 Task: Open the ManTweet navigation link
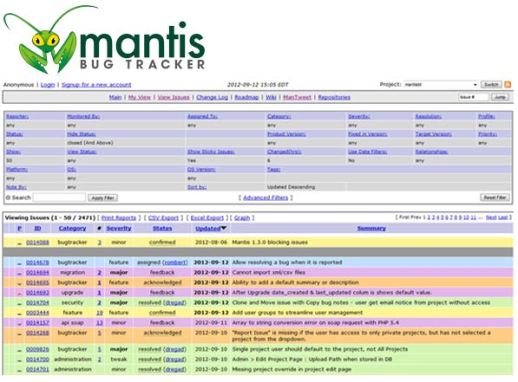(x=297, y=97)
